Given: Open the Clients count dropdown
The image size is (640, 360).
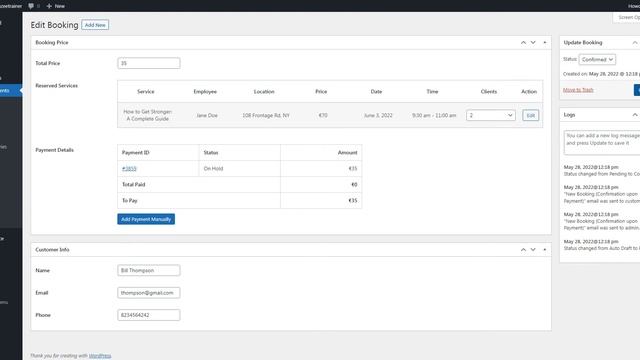Looking at the screenshot, I should pos(491,116).
